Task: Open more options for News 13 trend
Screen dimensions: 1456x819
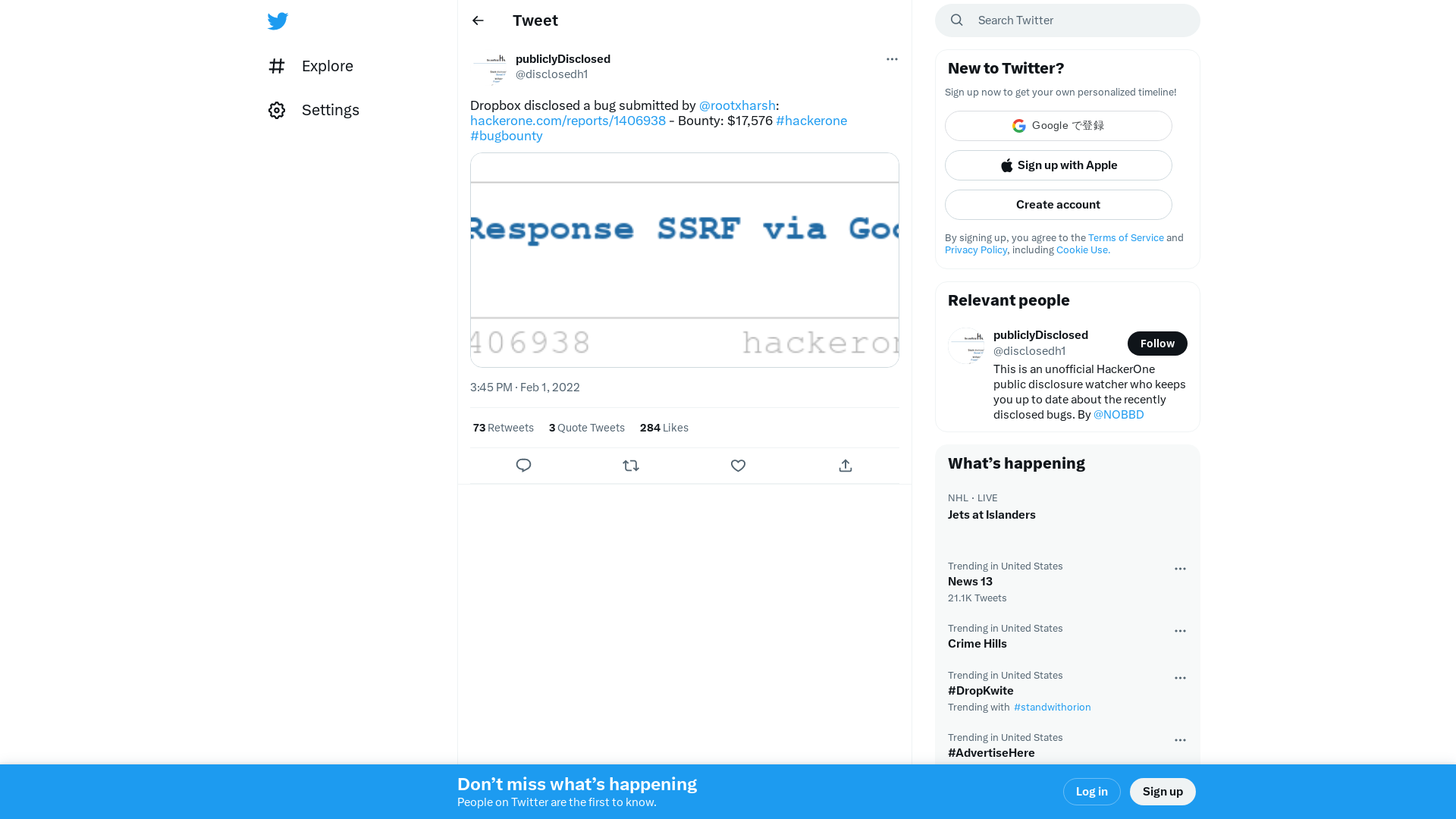Action: click(x=1180, y=569)
